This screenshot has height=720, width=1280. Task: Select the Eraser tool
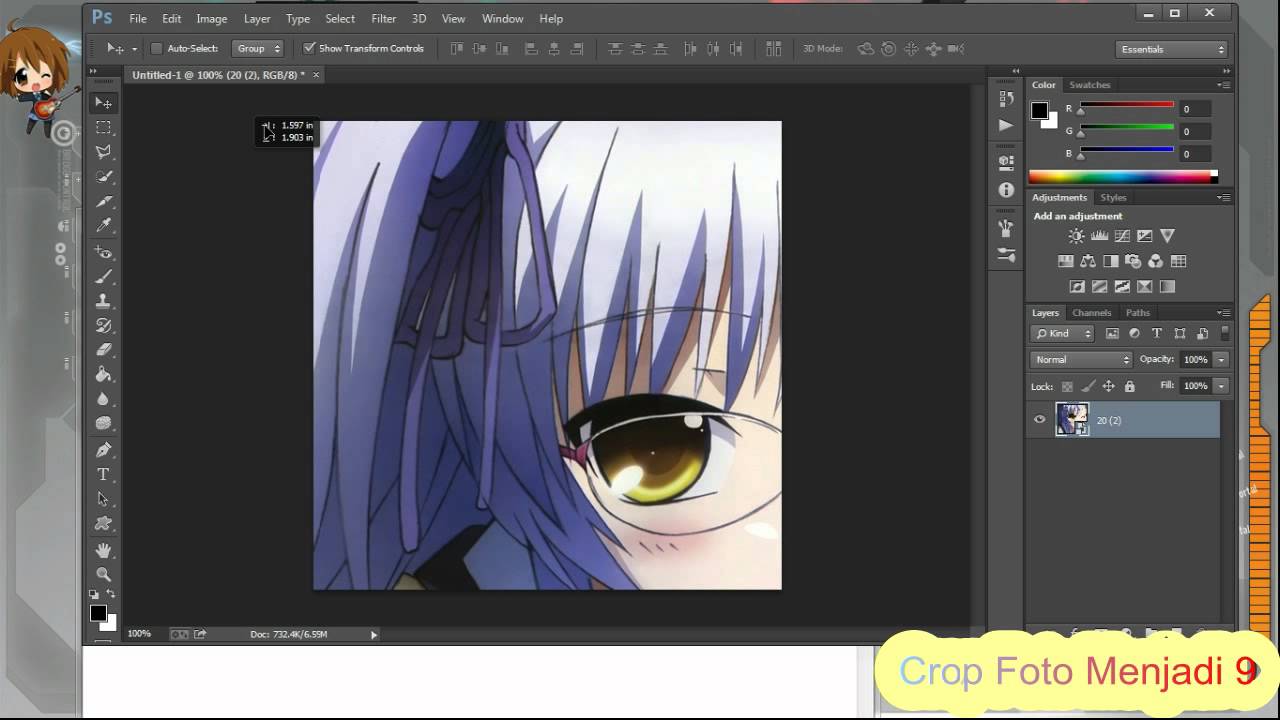(103, 350)
